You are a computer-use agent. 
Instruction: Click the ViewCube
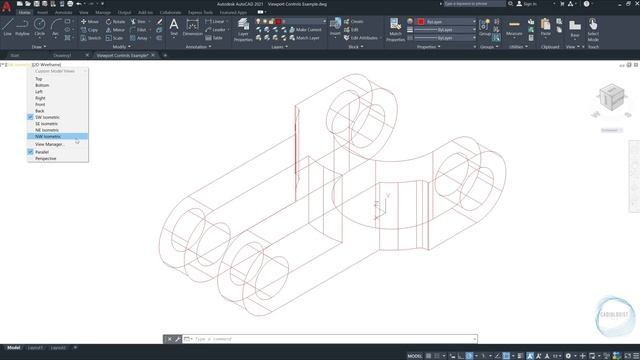click(x=611, y=98)
